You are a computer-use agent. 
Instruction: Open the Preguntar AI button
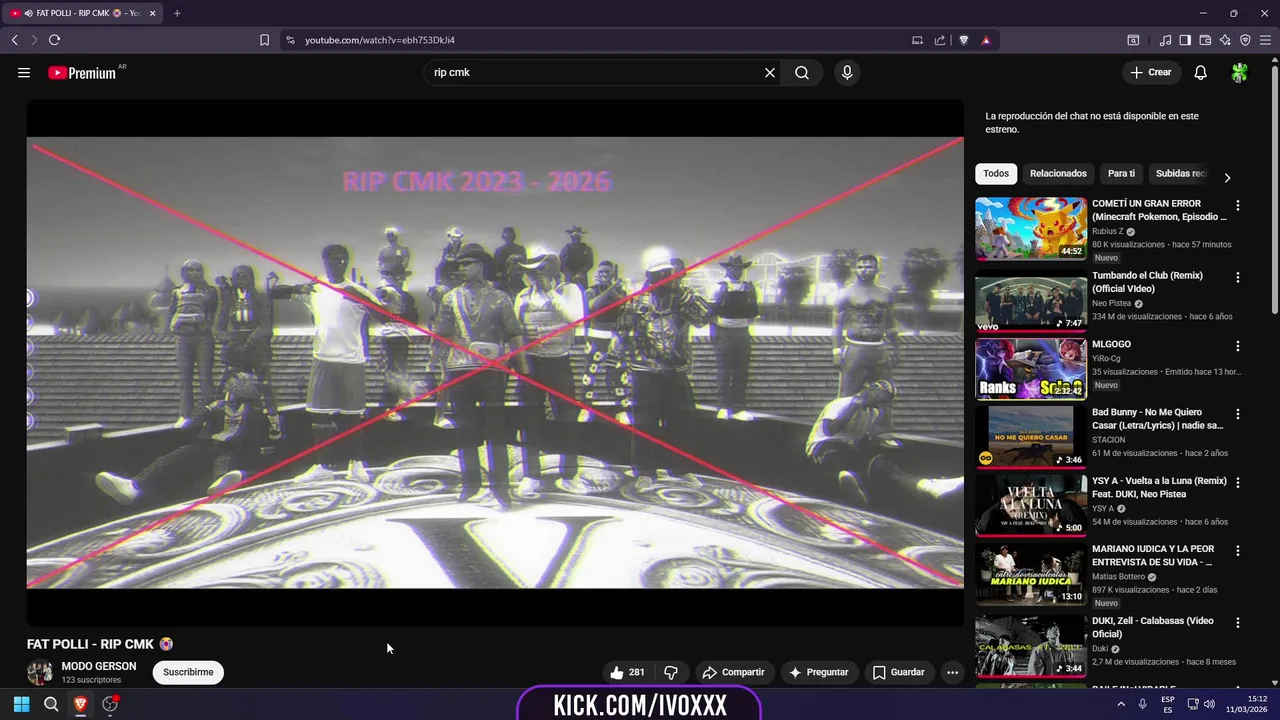[x=819, y=672]
